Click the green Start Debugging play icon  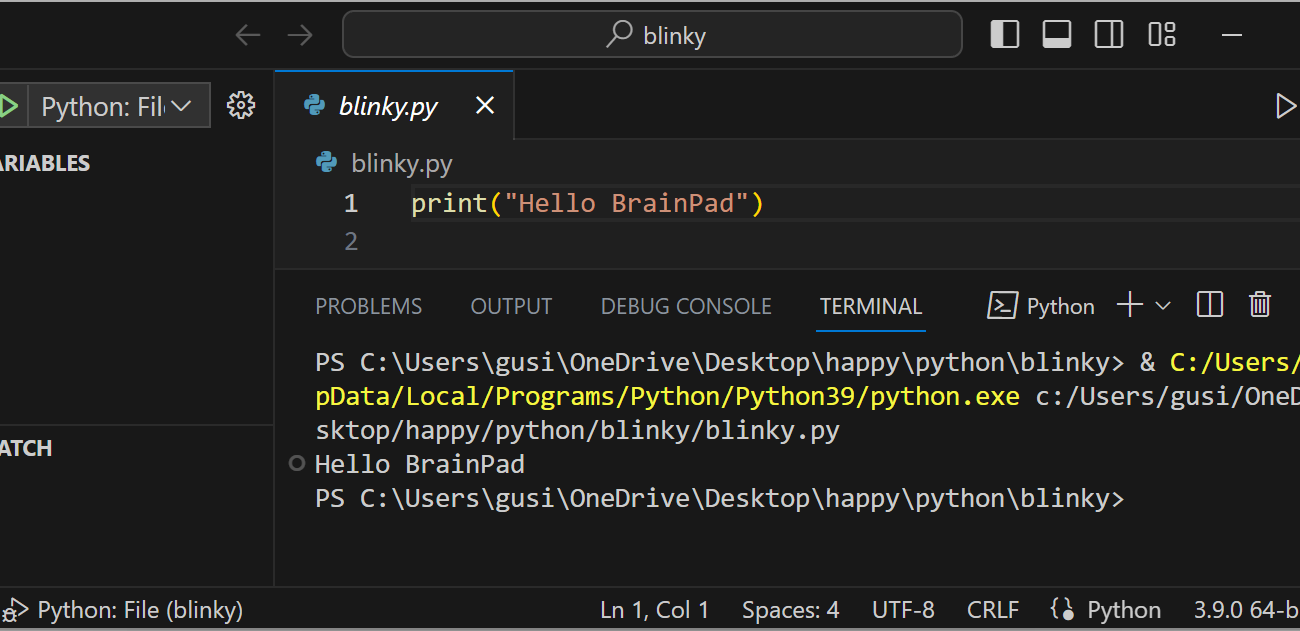coord(8,106)
